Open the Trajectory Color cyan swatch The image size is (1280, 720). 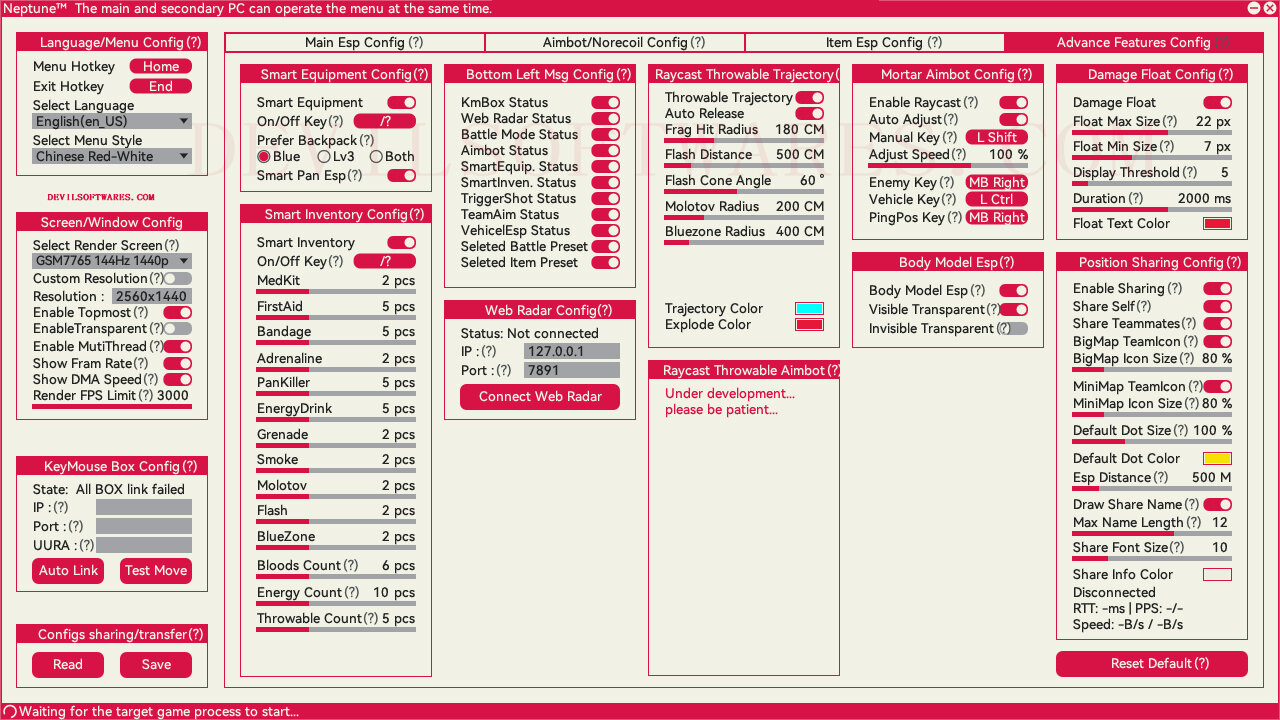[x=809, y=309]
